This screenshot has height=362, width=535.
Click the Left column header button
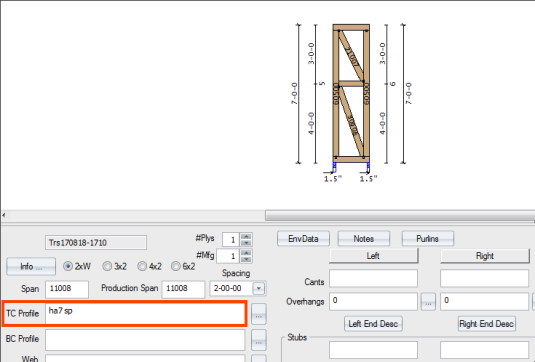[x=374, y=256]
